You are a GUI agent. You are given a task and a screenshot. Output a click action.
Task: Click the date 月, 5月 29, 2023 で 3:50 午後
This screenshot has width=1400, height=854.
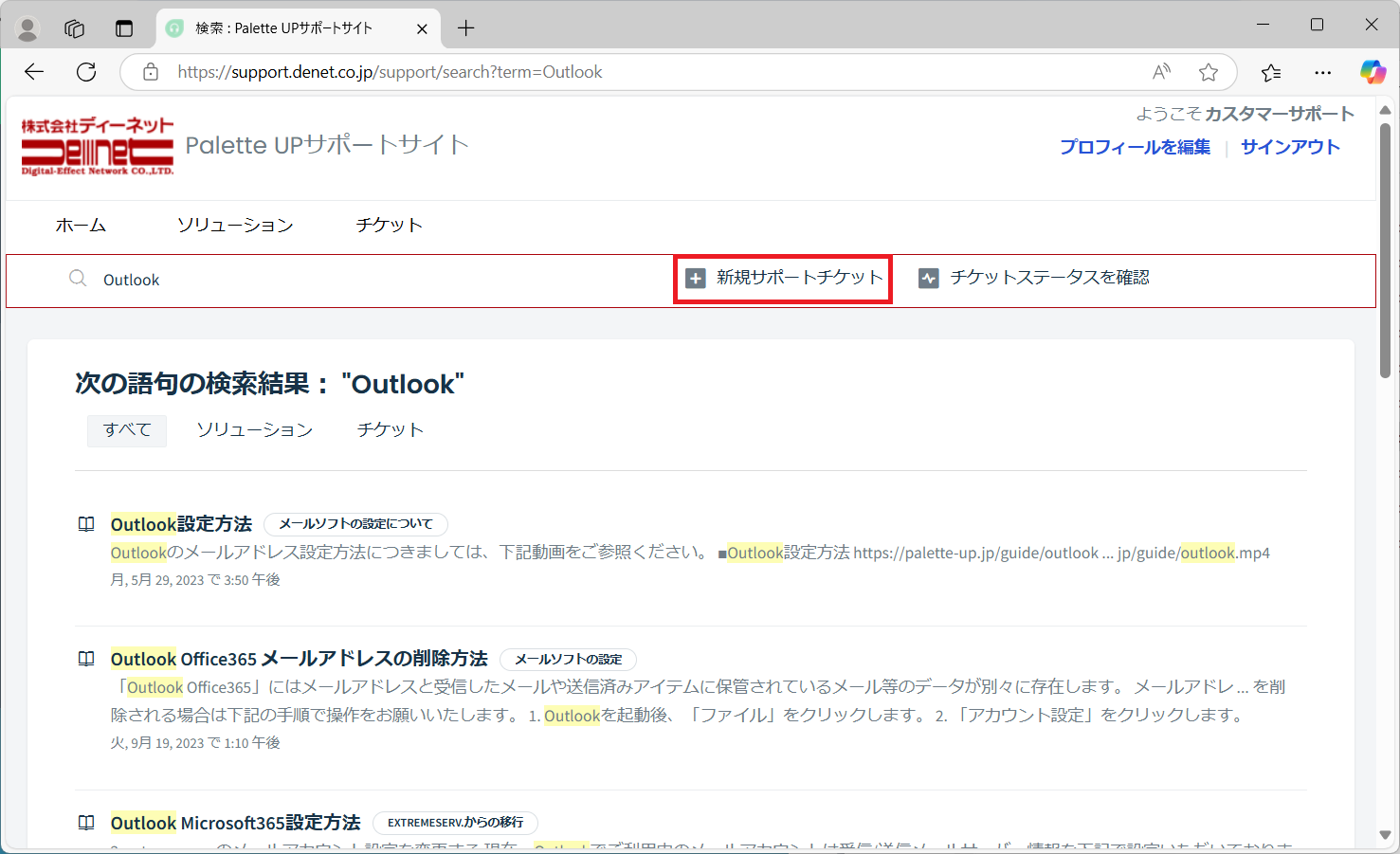tap(195, 580)
